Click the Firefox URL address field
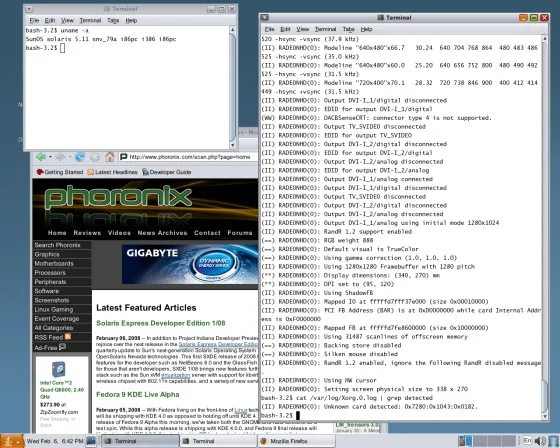The image size is (560, 448). (x=188, y=157)
